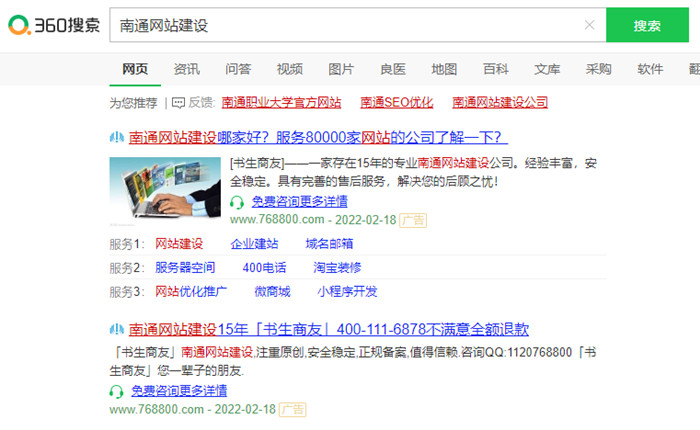Image resolution: width=700 pixels, height=430 pixels.
Task: Switch to the 视频 tab
Action: click(290, 69)
